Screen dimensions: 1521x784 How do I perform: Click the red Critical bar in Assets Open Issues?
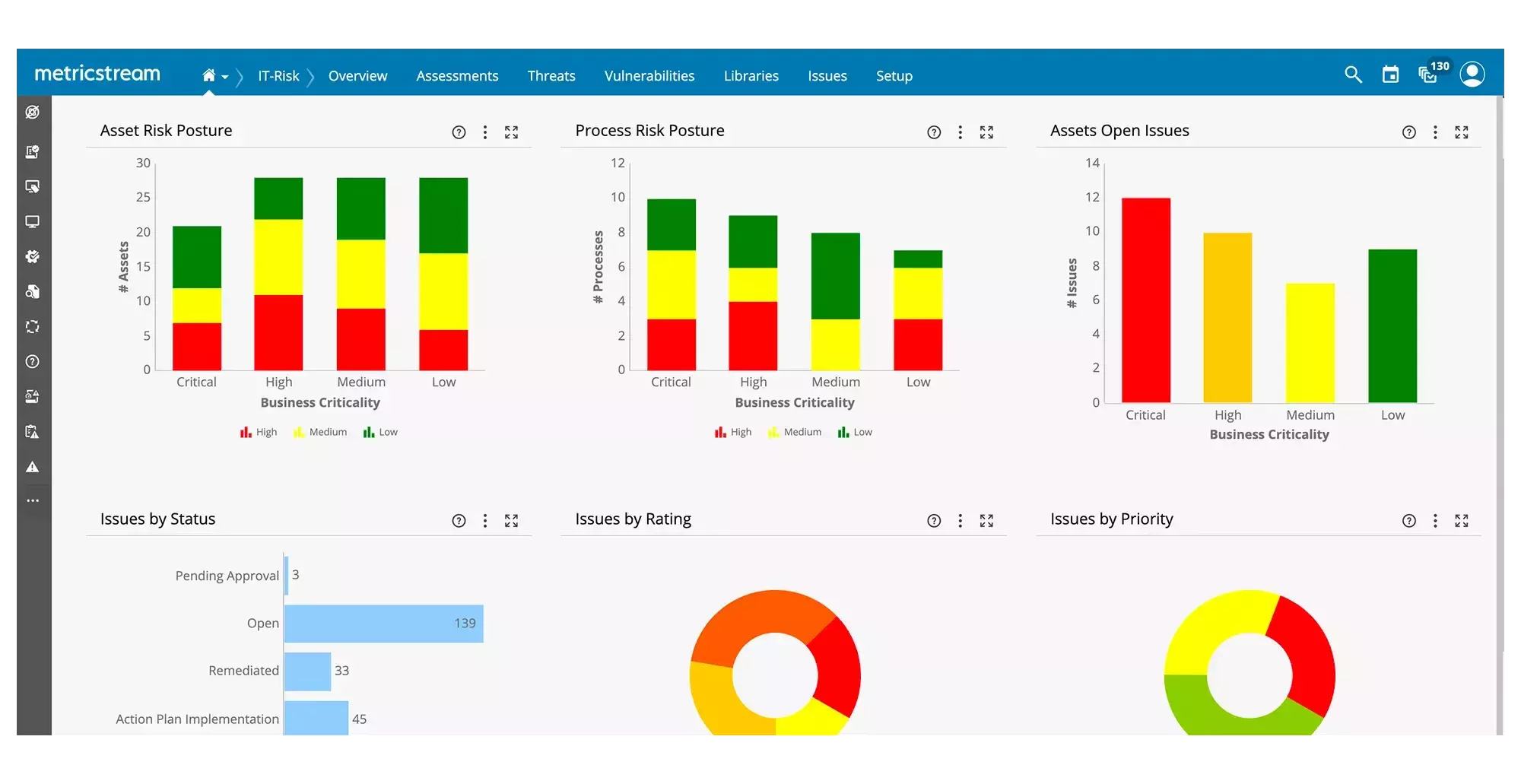pos(1146,300)
